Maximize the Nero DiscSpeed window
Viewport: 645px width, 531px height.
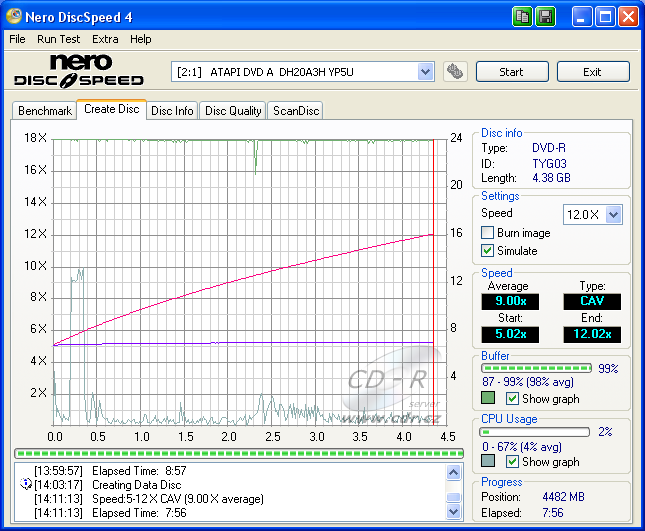(x=605, y=17)
